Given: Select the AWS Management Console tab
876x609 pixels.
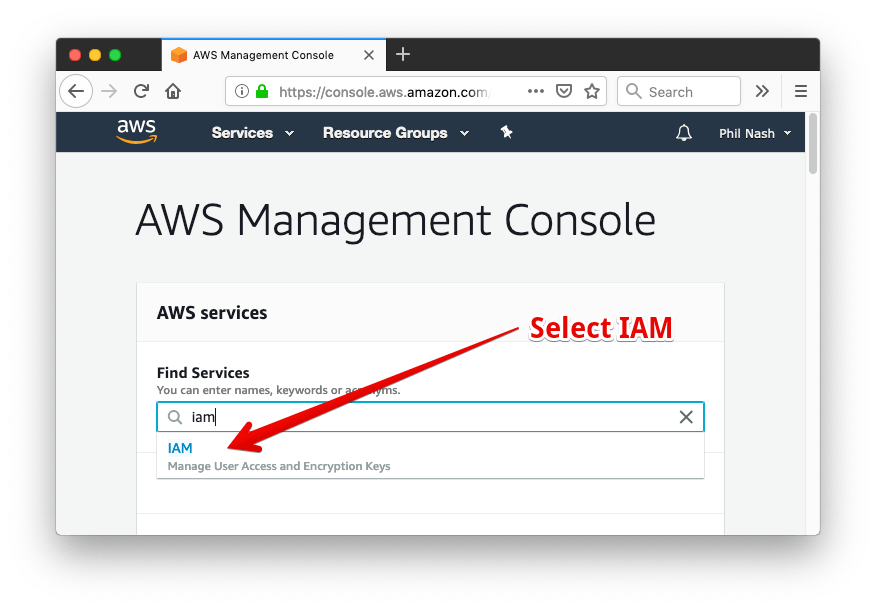Looking at the screenshot, I should 274,55.
